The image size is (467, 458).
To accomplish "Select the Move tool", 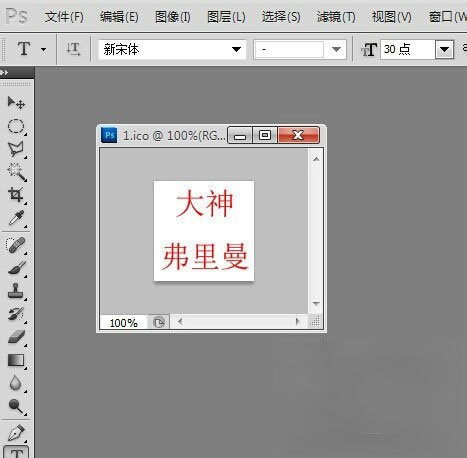I will tap(16, 102).
